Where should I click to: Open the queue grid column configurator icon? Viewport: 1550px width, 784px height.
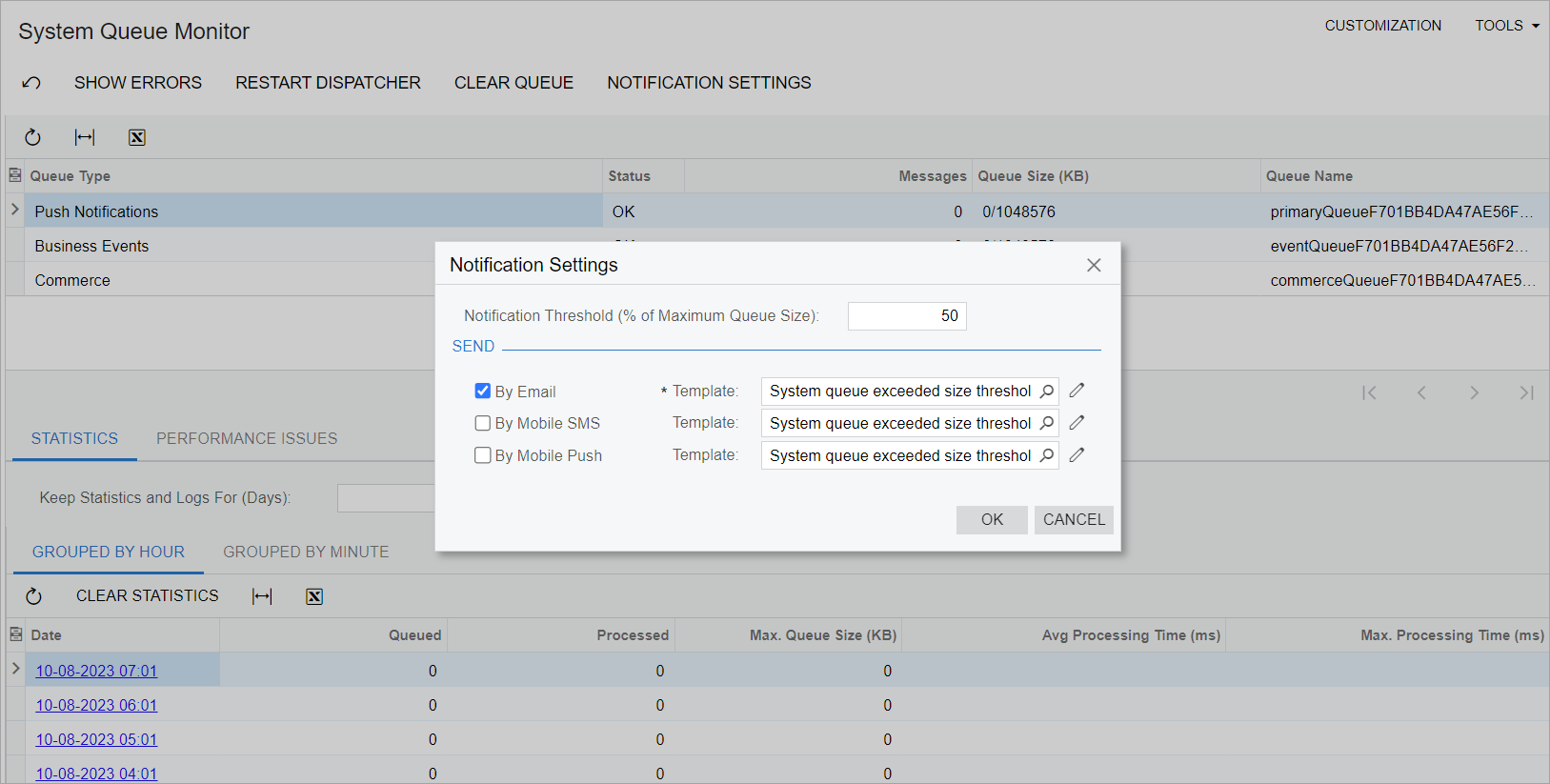(x=15, y=175)
